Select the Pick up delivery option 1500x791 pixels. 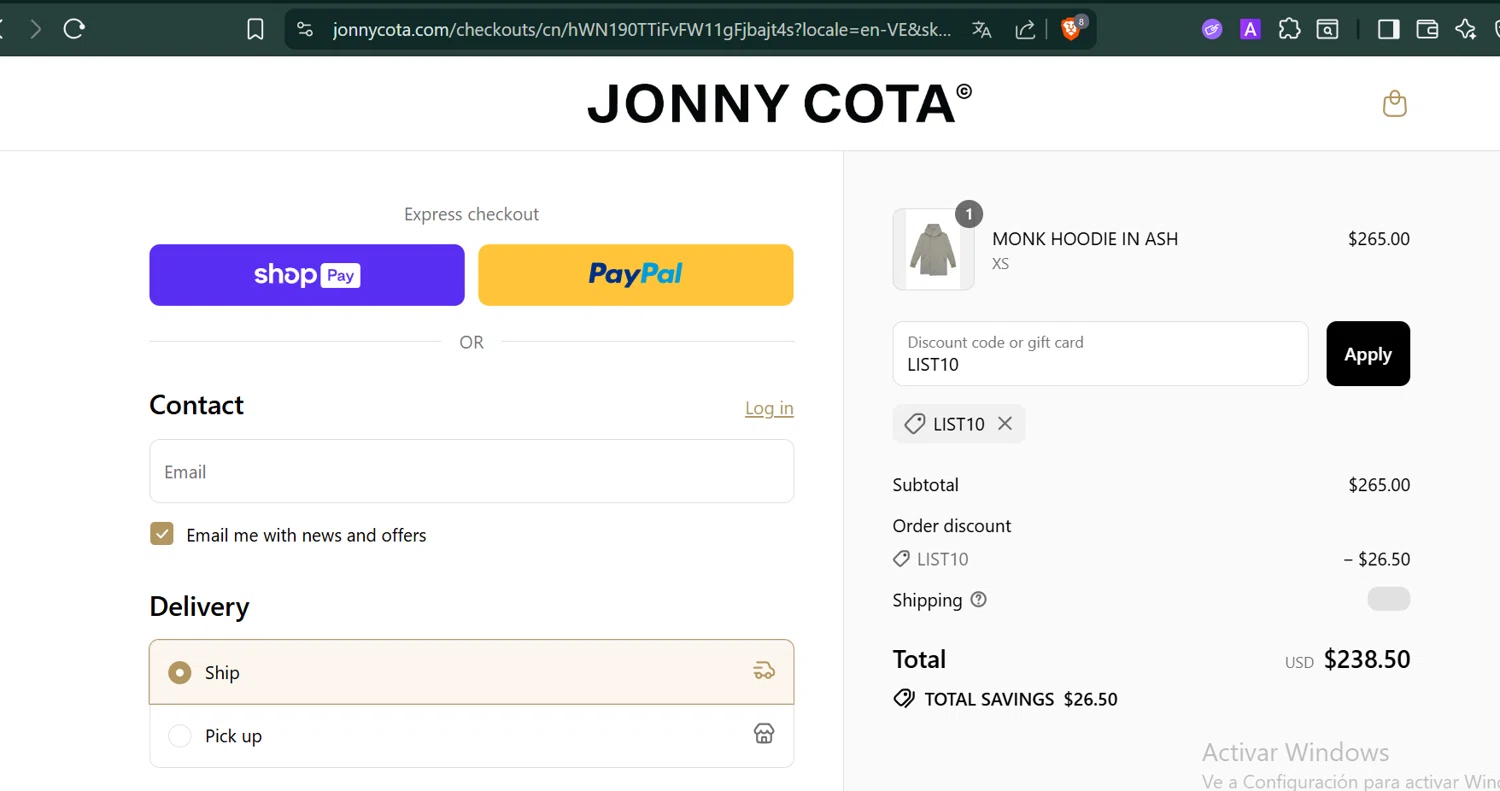point(471,736)
